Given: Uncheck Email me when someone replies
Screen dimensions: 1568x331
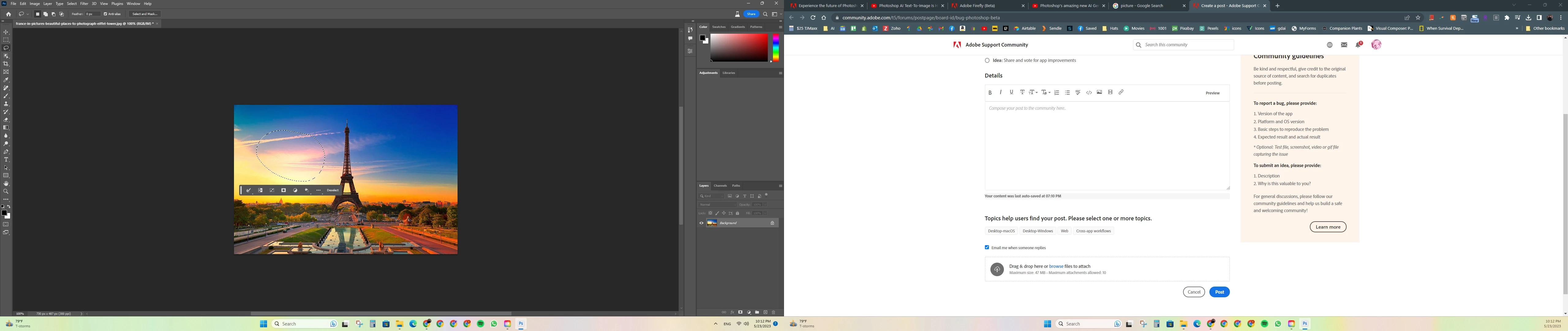Looking at the screenshot, I should pyautogui.click(x=987, y=248).
